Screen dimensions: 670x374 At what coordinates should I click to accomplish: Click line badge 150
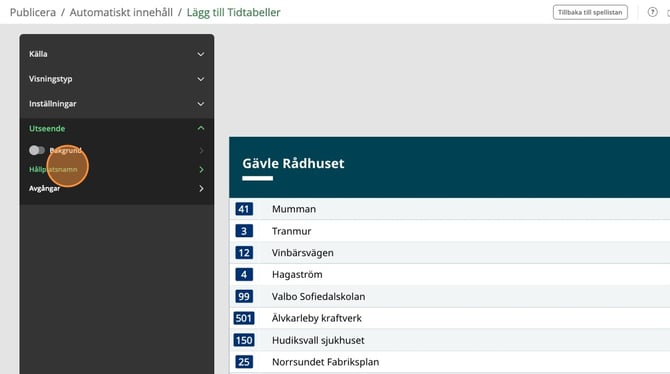[244, 340]
